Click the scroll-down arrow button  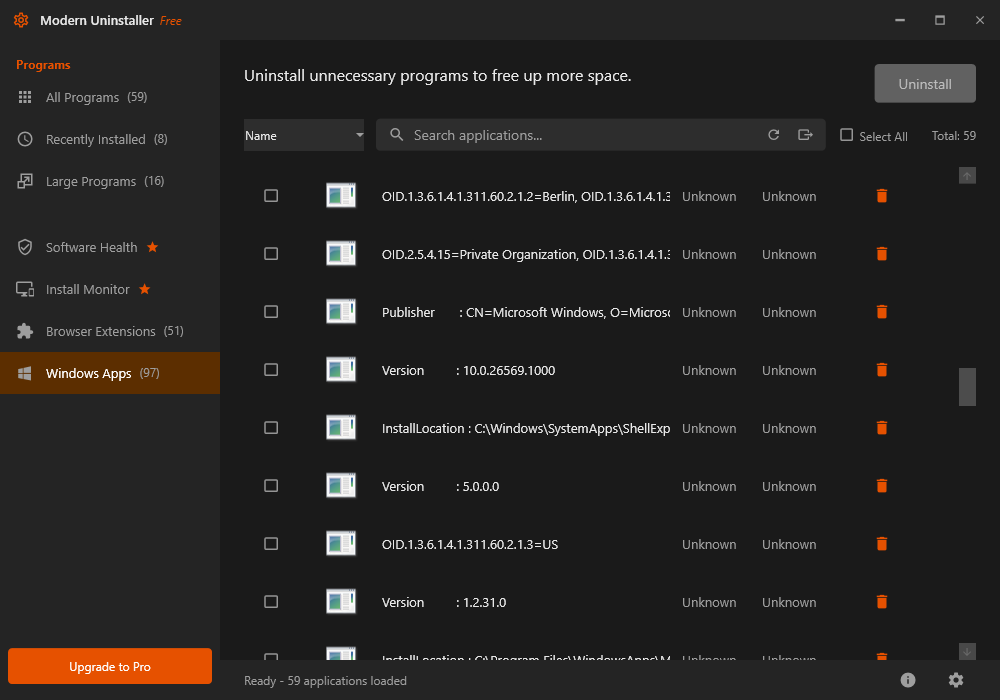click(x=967, y=652)
